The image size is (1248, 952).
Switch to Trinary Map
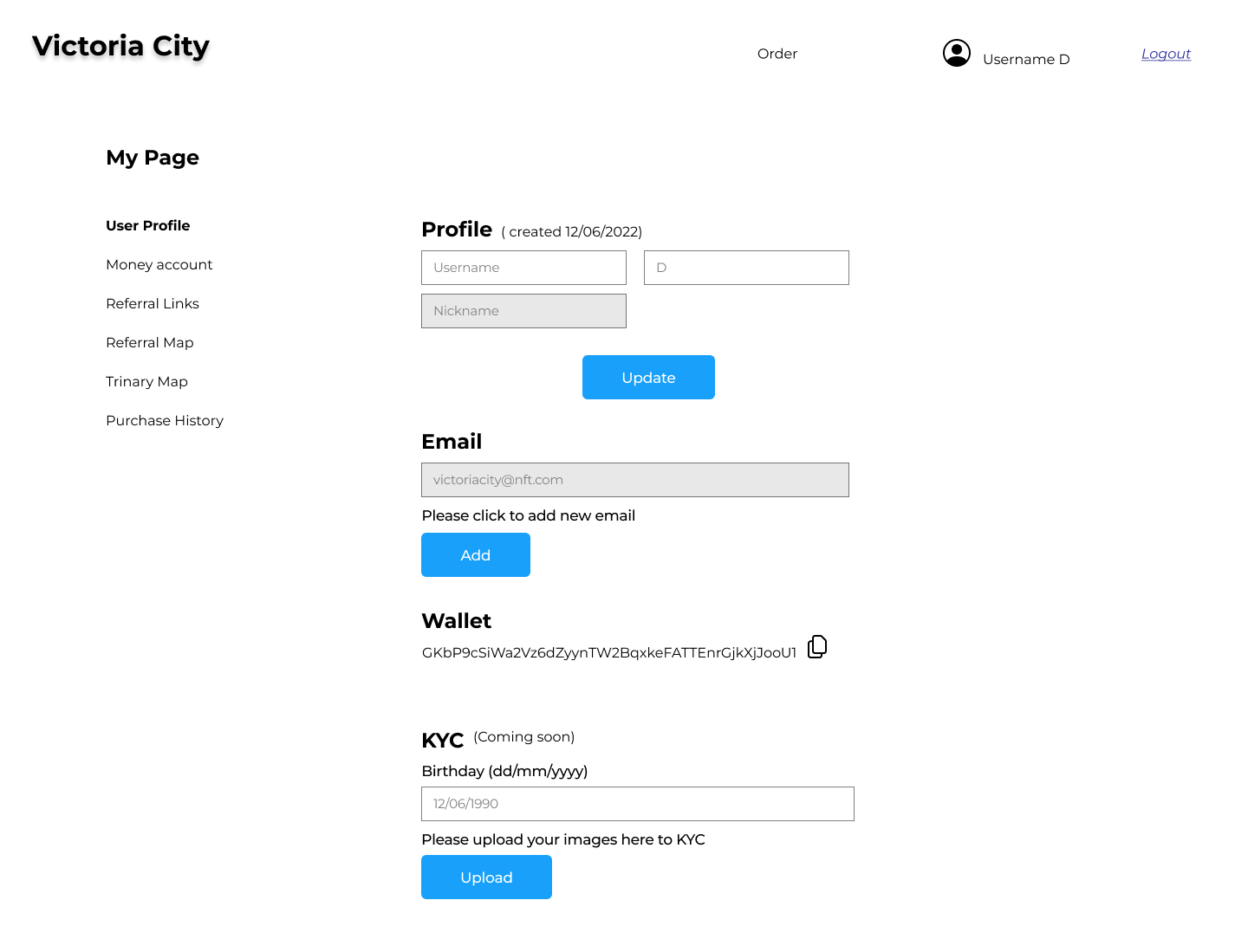tap(146, 381)
